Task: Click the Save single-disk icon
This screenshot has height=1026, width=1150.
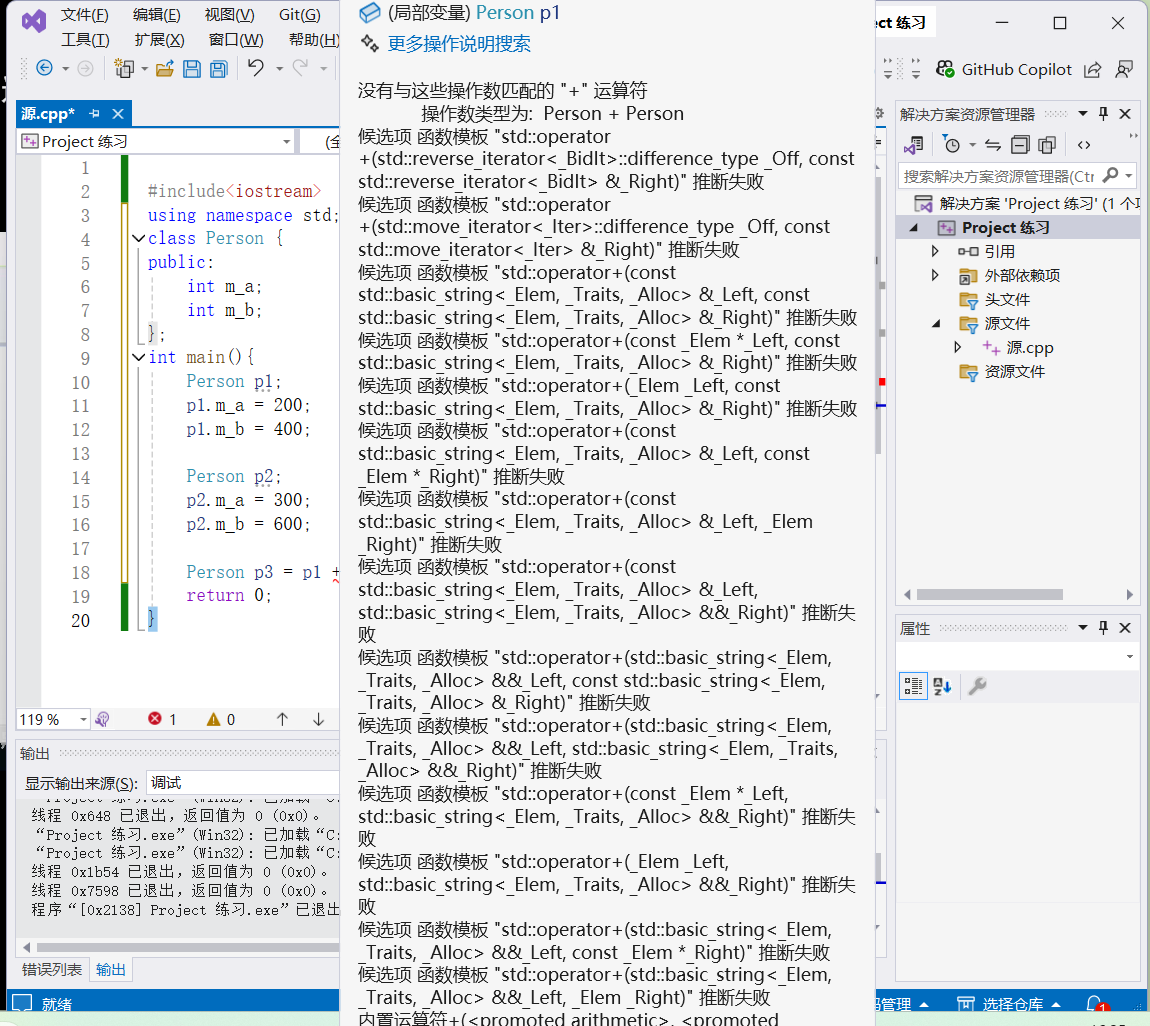Action: click(191, 69)
